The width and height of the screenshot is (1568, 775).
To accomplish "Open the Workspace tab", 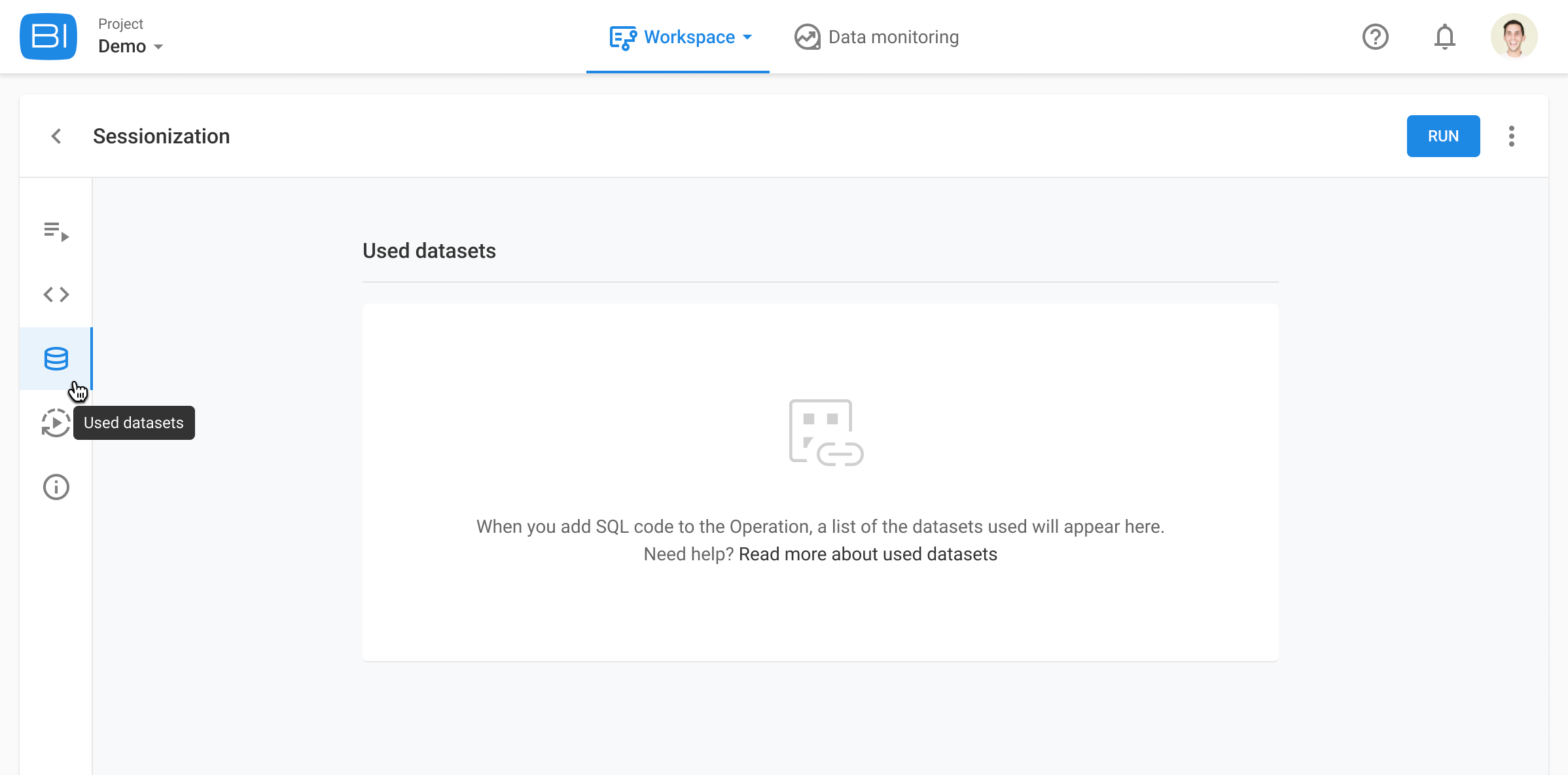I will click(x=678, y=37).
